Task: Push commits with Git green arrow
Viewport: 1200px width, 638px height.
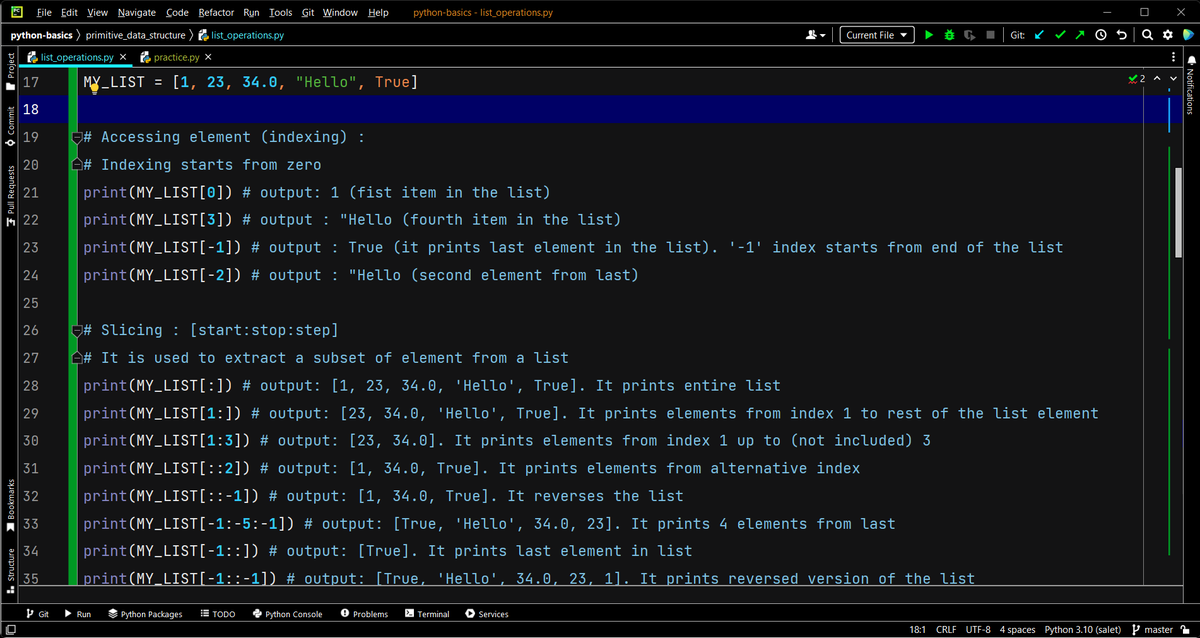Action: 1080,35
